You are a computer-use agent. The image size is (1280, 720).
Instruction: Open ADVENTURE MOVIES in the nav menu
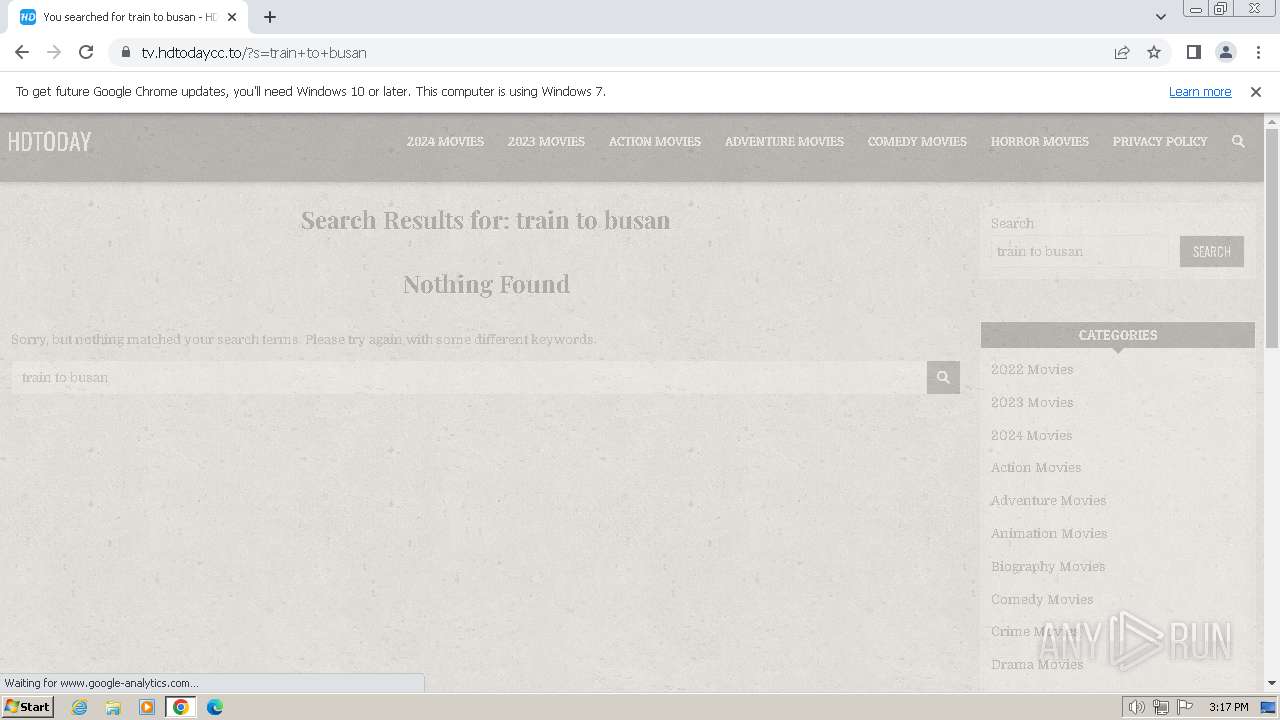pos(784,141)
